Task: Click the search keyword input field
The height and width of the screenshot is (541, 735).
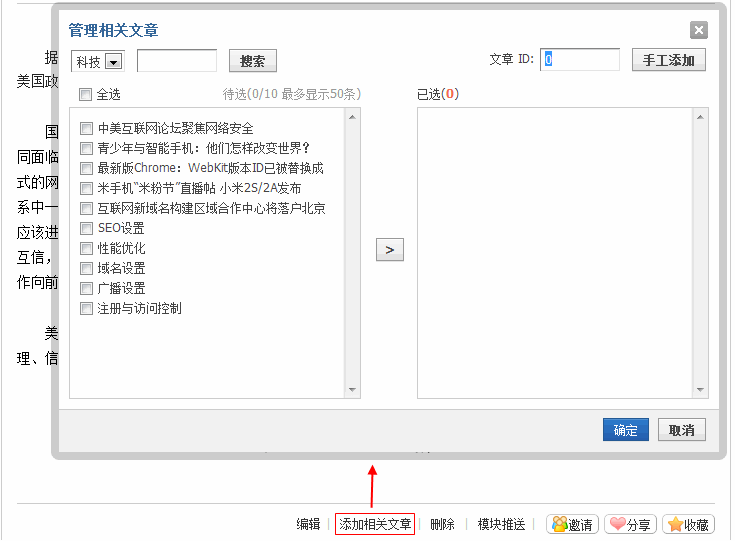Action: click(177, 60)
